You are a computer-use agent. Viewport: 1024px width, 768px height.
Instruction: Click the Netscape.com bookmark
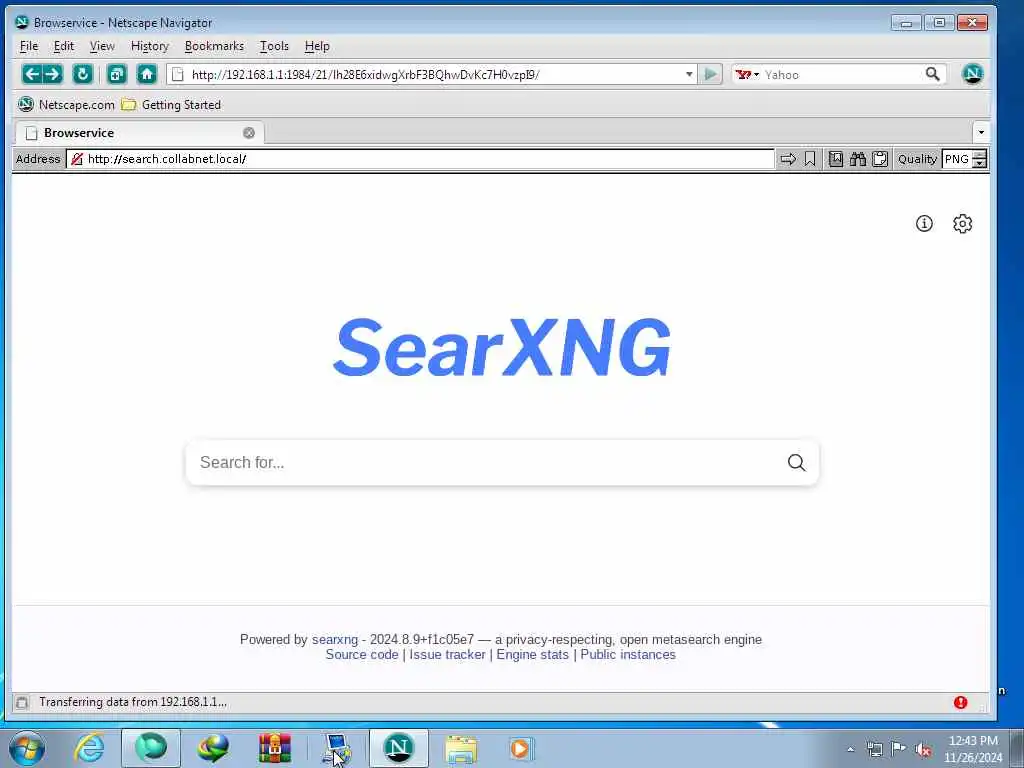[66, 104]
